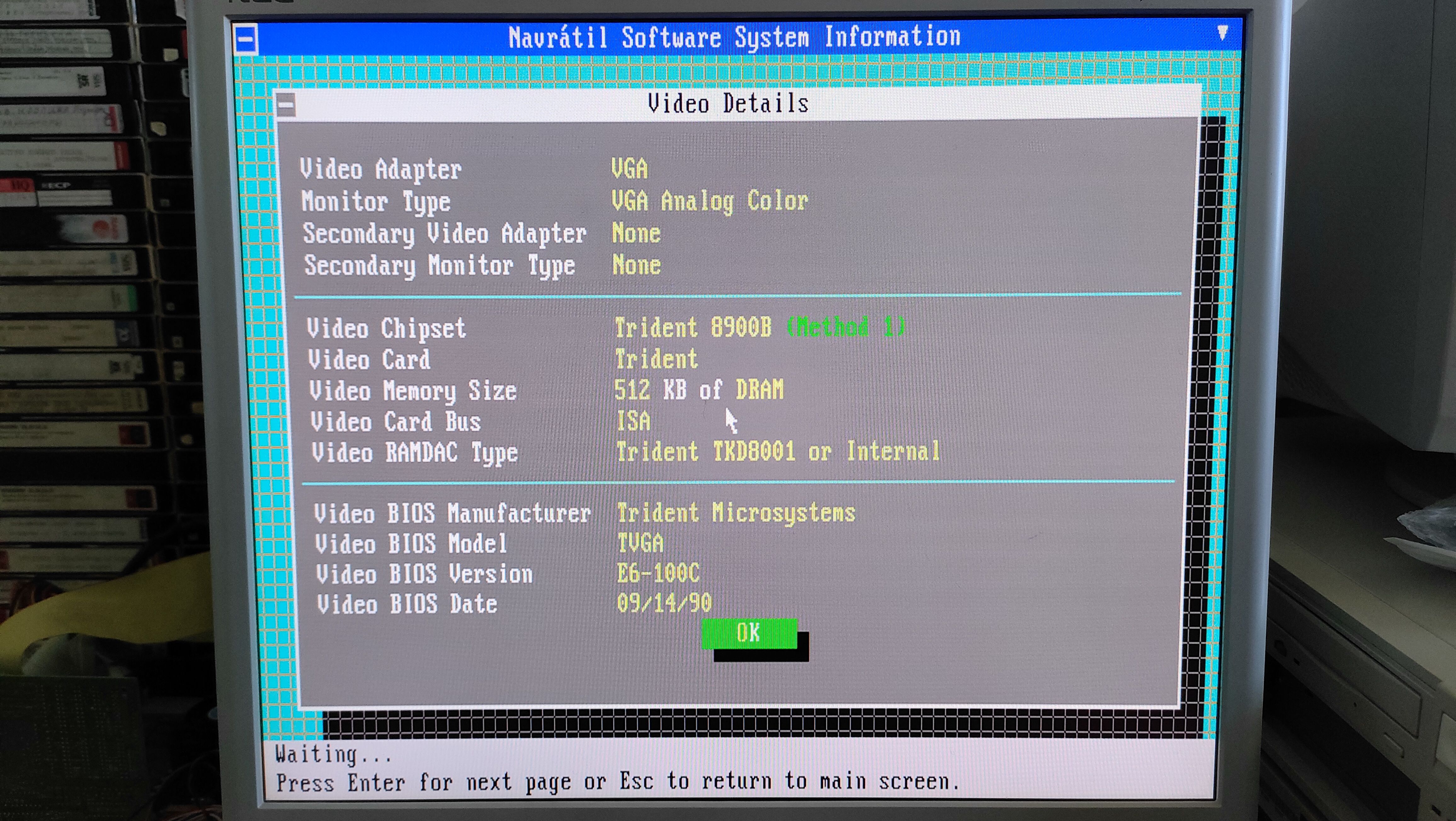Click the green Method 1 text
Screen dimensions: 1456x821
point(845,326)
